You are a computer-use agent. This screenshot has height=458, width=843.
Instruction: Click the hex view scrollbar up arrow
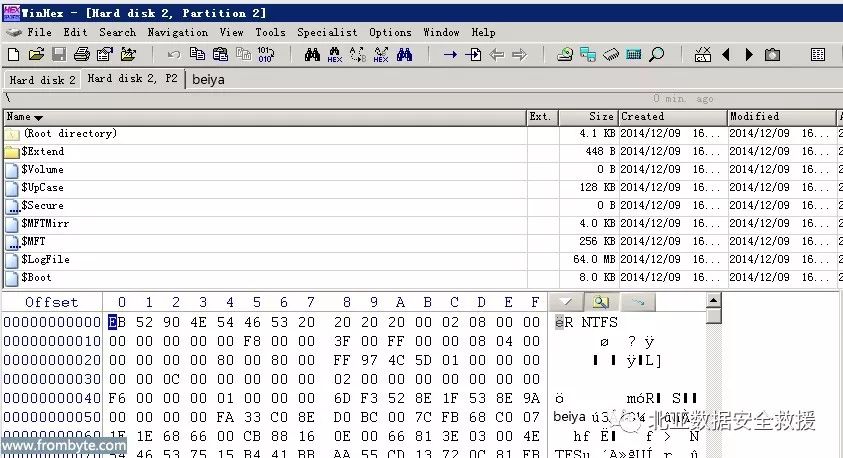(713, 300)
